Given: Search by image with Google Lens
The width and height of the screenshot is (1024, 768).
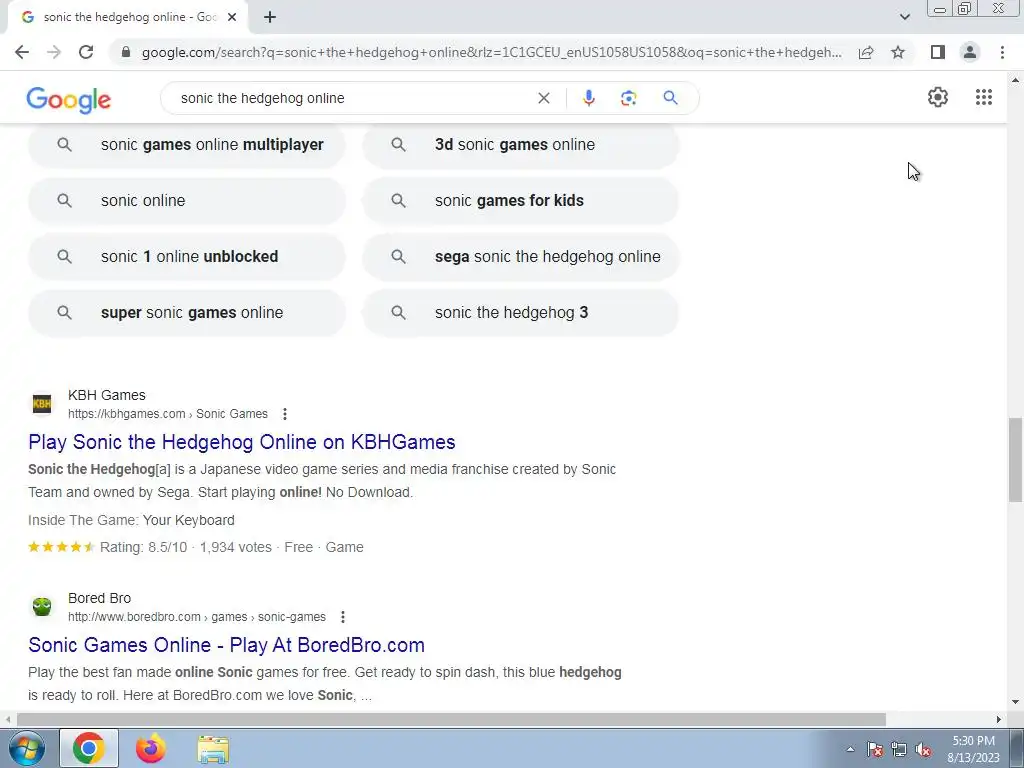Looking at the screenshot, I should tap(628, 98).
